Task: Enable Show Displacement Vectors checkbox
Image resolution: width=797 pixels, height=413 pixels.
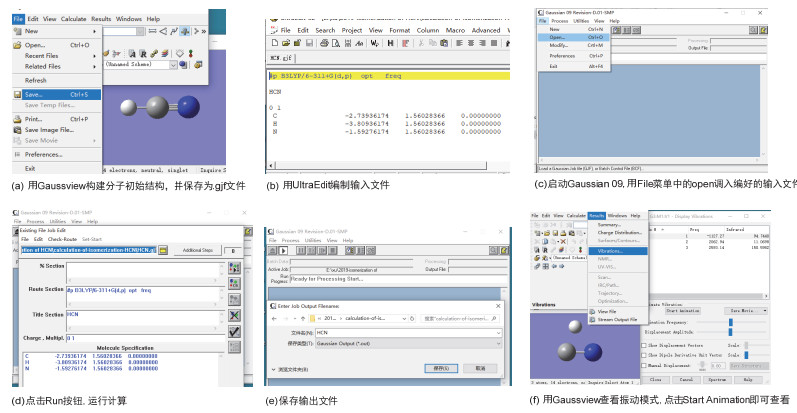Action: (x=643, y=345)
